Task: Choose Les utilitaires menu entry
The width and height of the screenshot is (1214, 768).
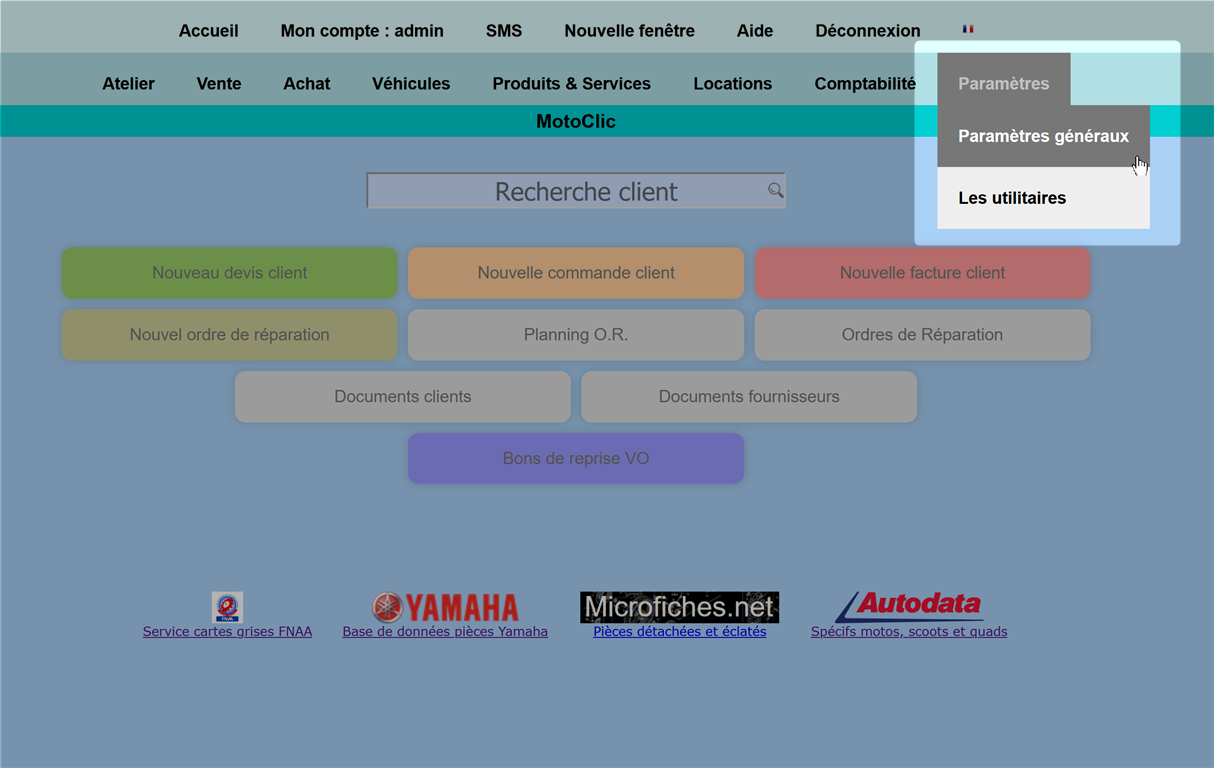Action: (x=1012, y=198)
